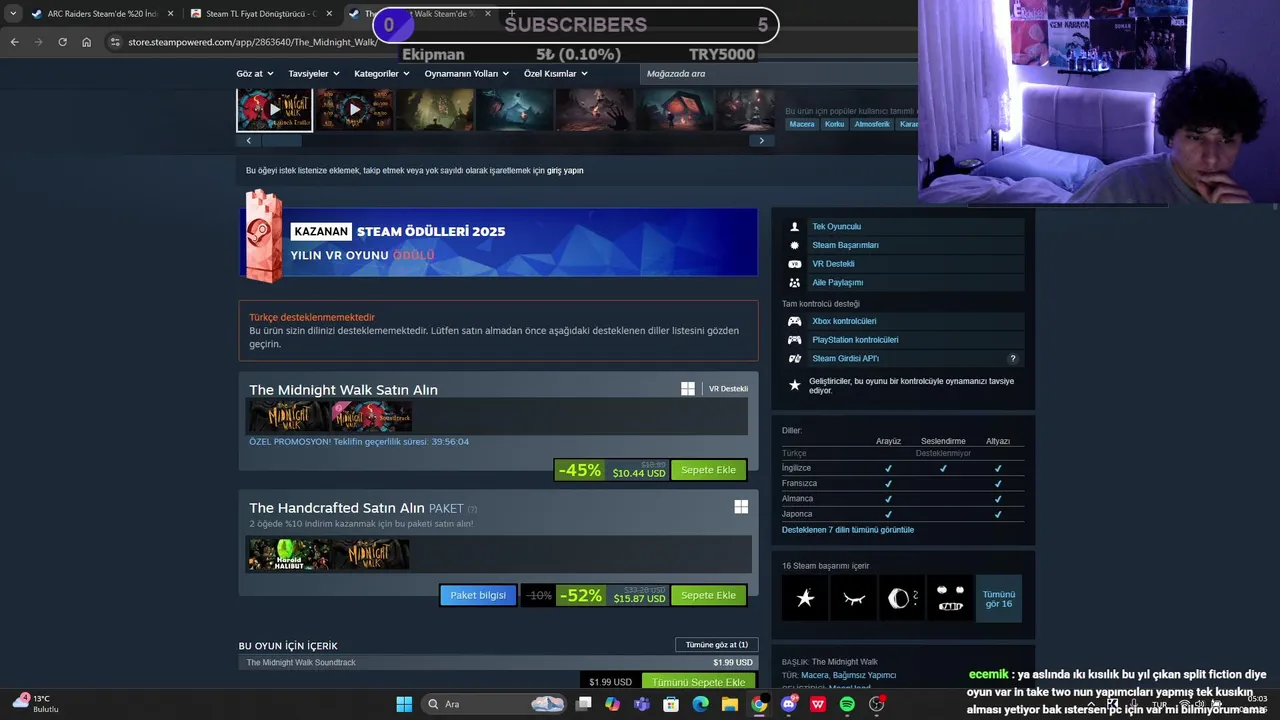Open the tab search chevron at the top left

pos(13,14)
